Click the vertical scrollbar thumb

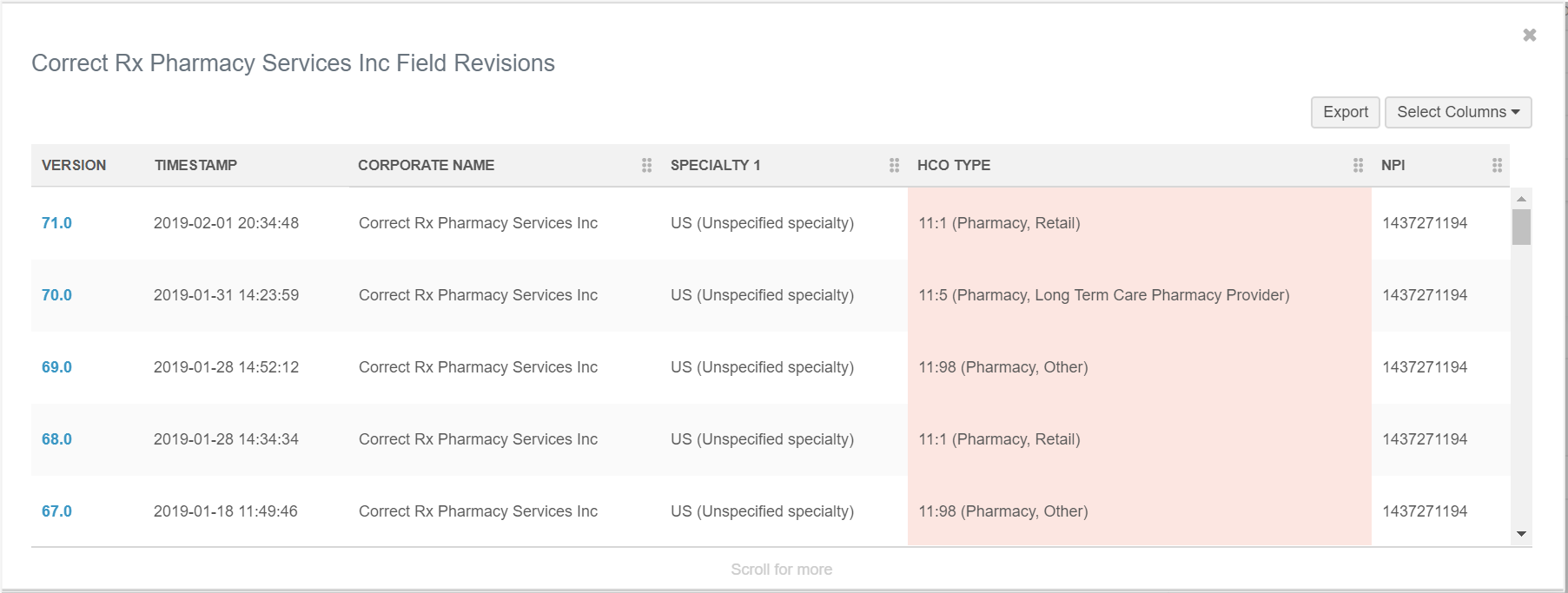click(1521, 227)
